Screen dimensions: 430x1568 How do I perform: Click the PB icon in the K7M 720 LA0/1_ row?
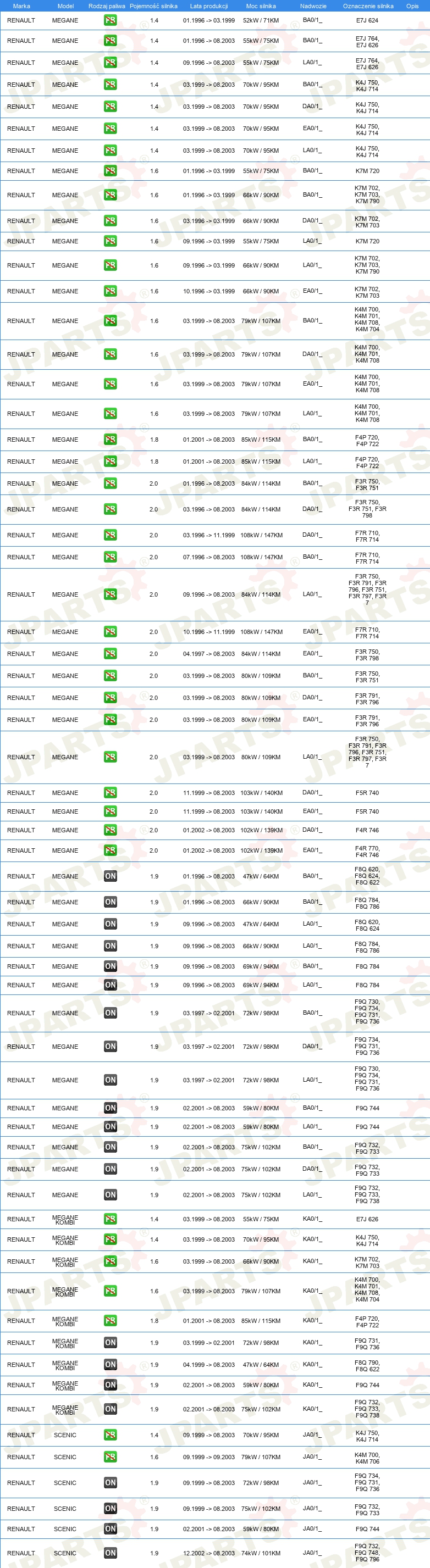pyautogui.click(x=110, y=241)
